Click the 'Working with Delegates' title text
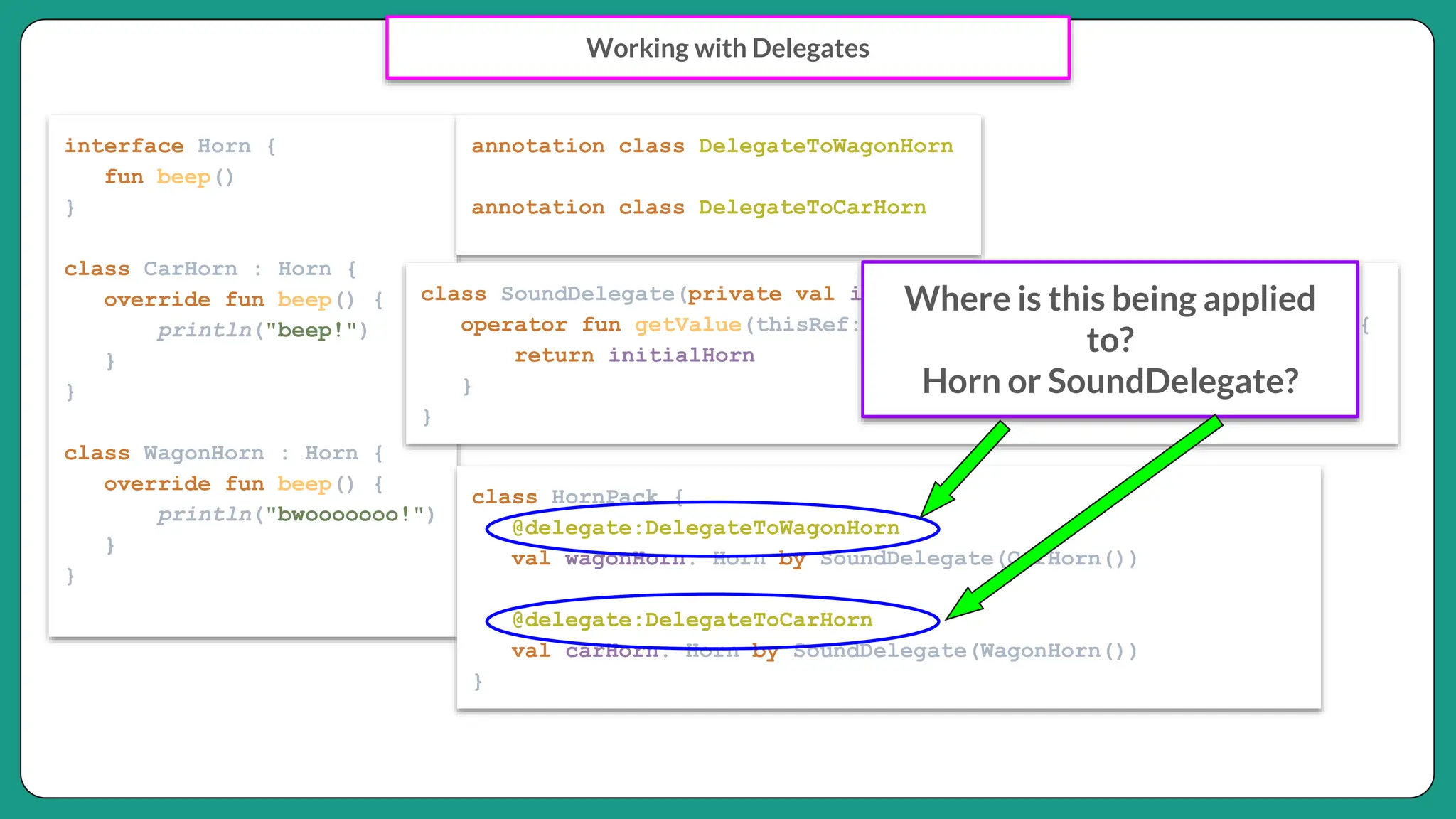 click(x=727, y=48)
